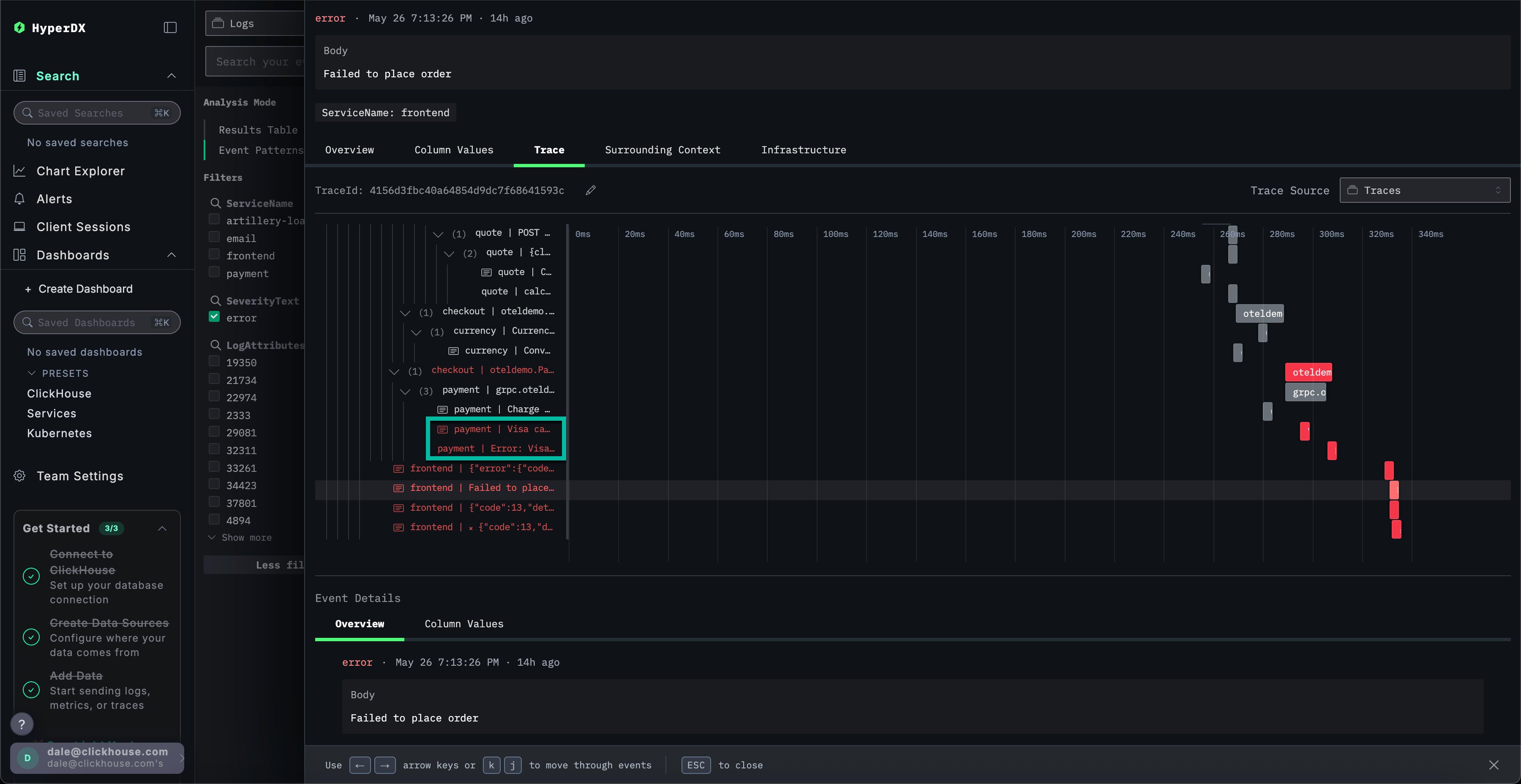Switch to the Surrounding Context tab
Image resolution: width=1521 pixels, height=784 pixels.
662,150
